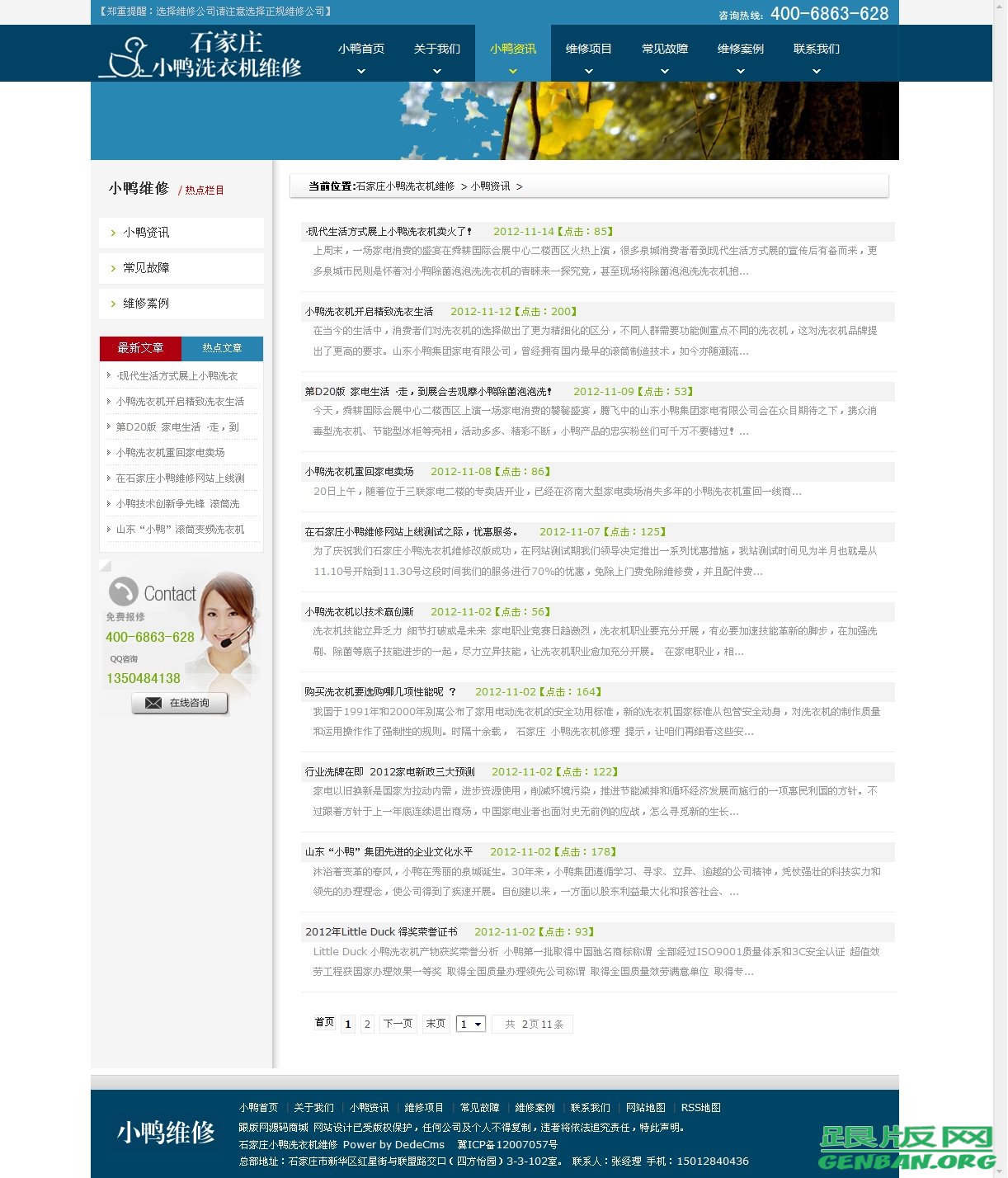Switch to the 最新文章 tab
1008x1178 pixels.
(139, 348)
